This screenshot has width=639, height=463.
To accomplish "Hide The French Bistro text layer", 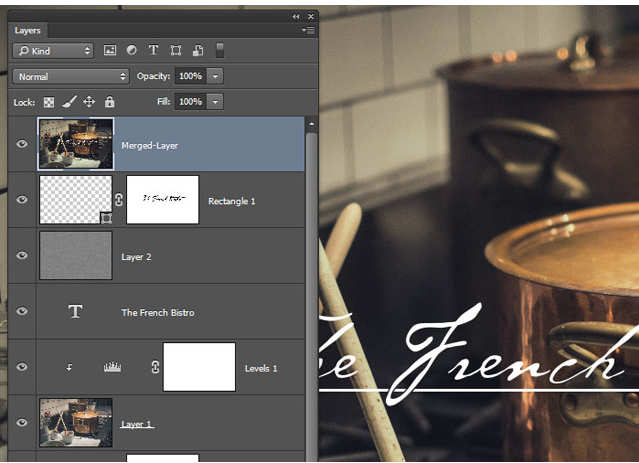I will point(22,311).
